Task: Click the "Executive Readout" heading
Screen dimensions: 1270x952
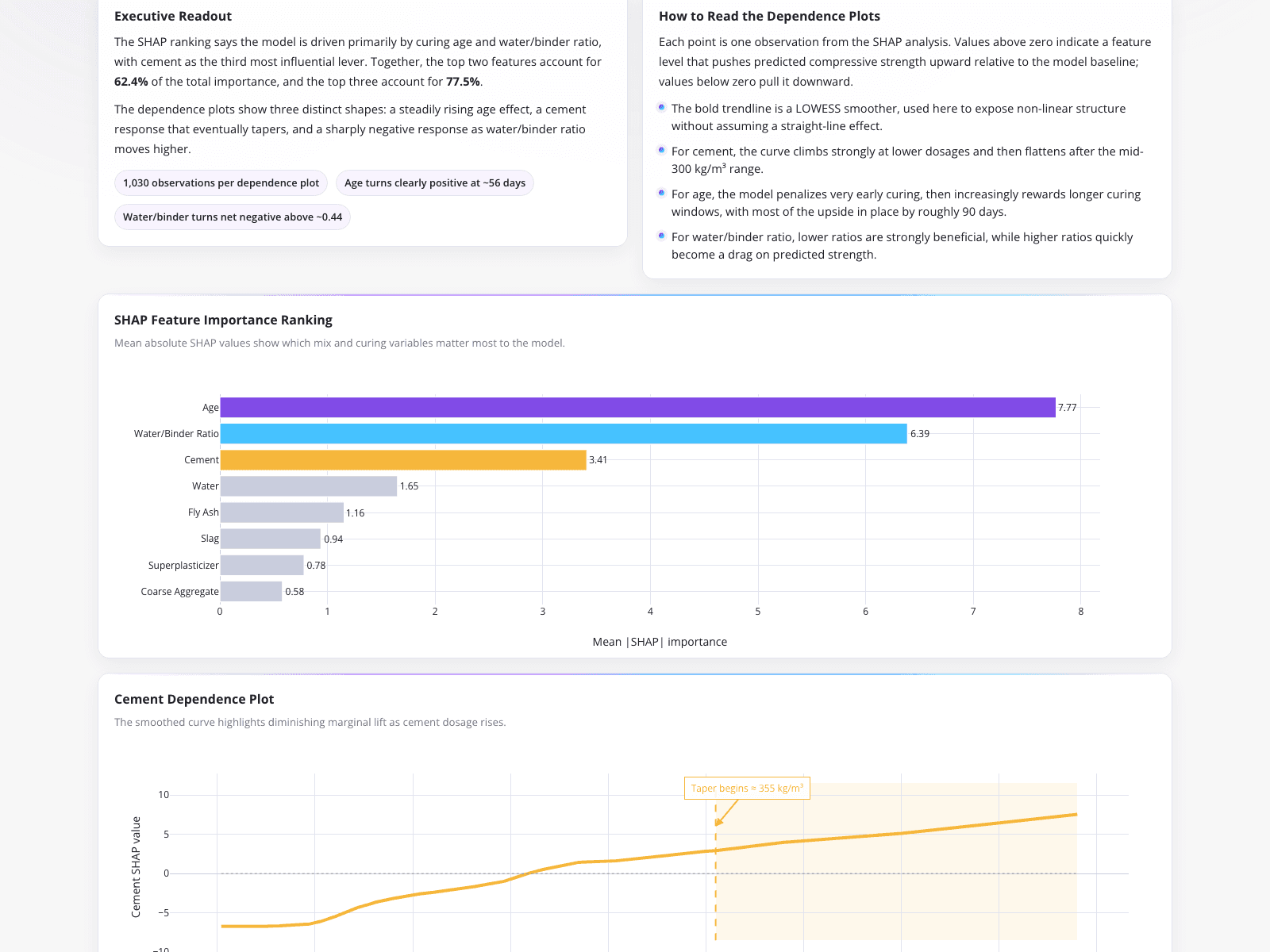Action: [173, 17]
